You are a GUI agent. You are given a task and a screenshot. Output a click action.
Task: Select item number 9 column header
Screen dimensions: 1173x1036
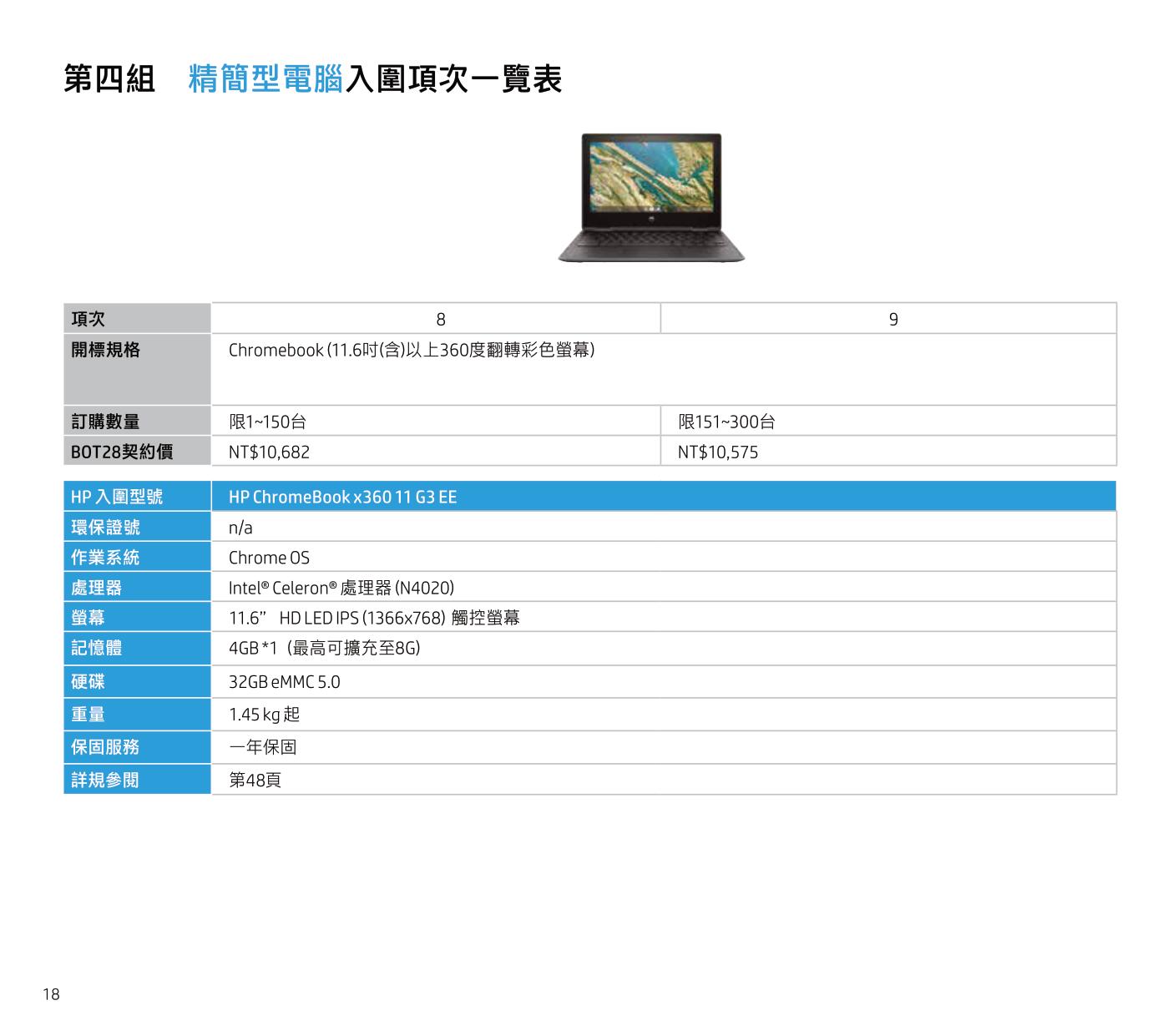pyautogui.click(x=893, y=319)
